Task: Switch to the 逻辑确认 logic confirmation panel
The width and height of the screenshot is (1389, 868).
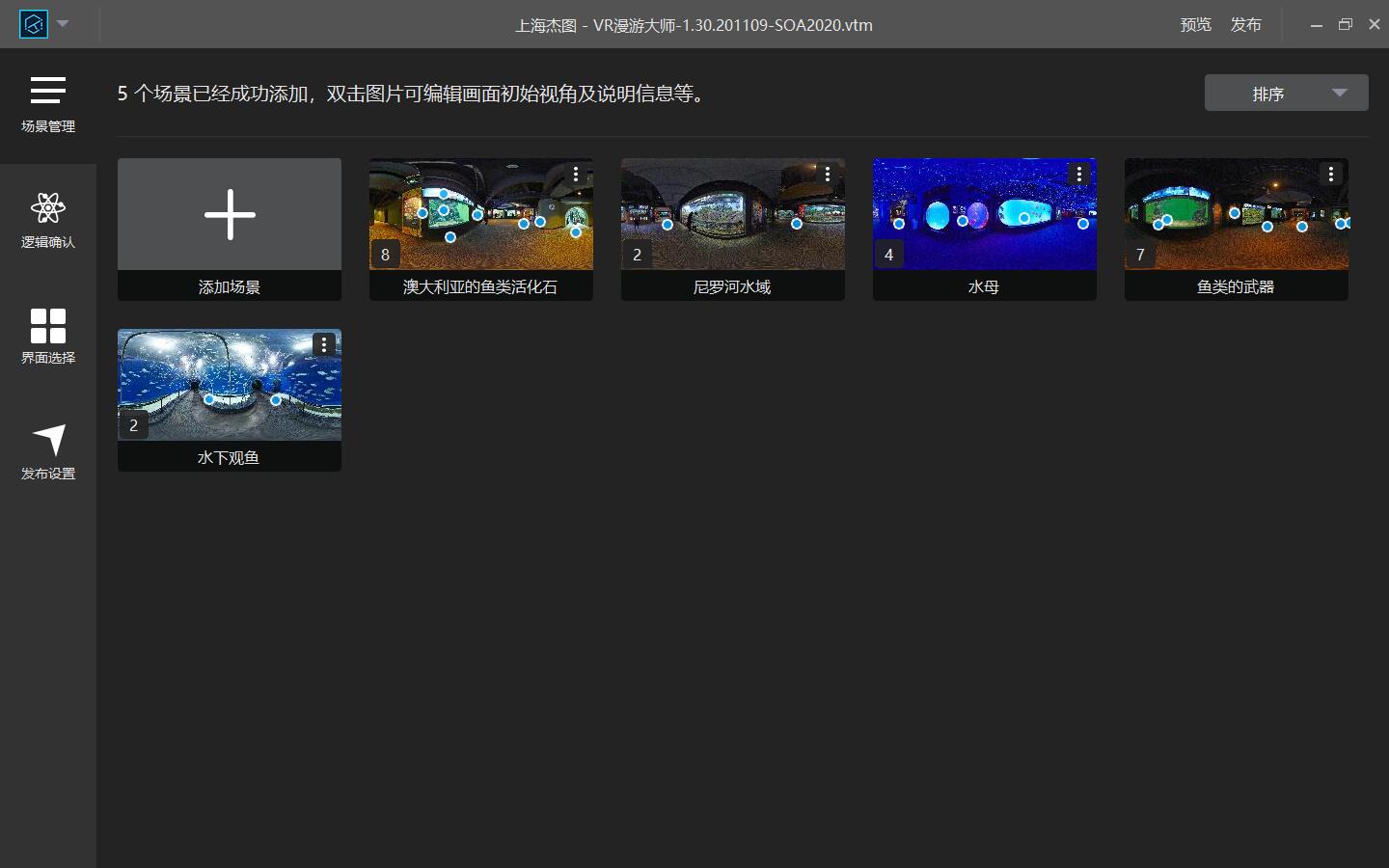Action: pyautogui.click(x=47, y=220)
